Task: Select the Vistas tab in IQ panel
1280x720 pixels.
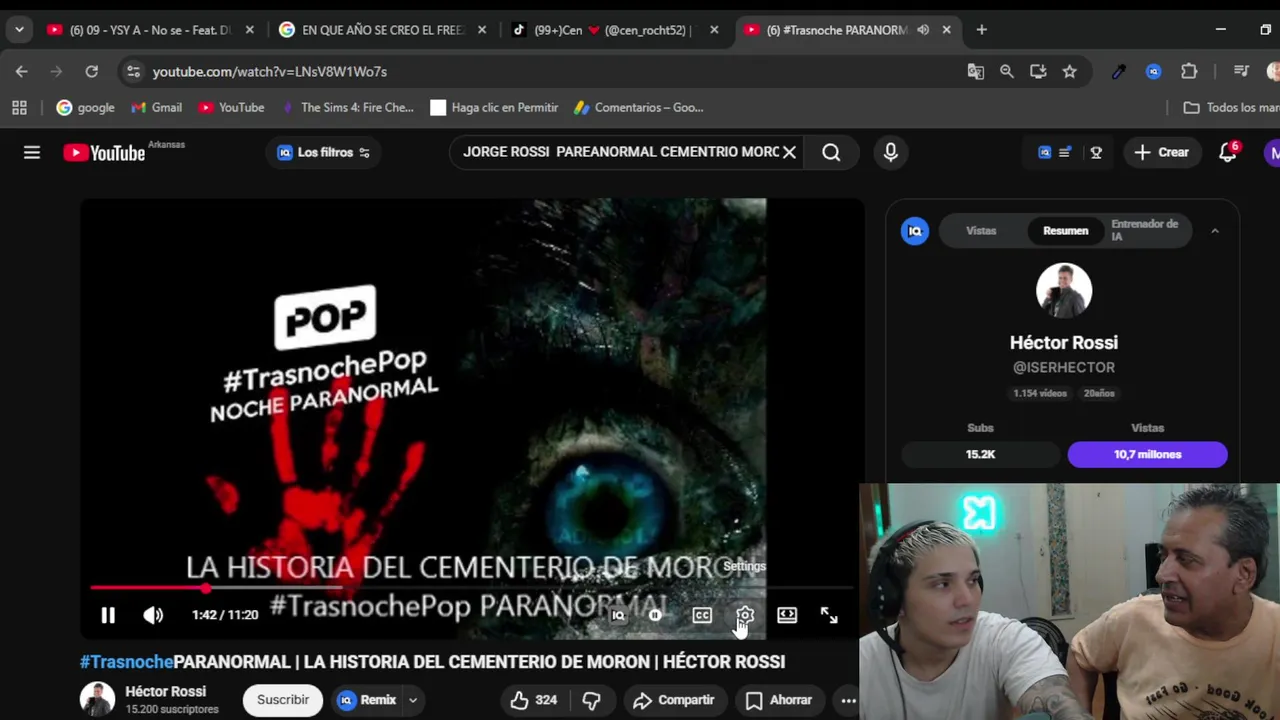Action: [x=981, y=231]
